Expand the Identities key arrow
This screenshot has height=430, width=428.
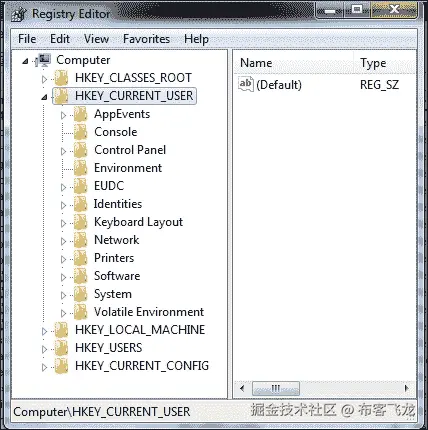pos(63,205)
